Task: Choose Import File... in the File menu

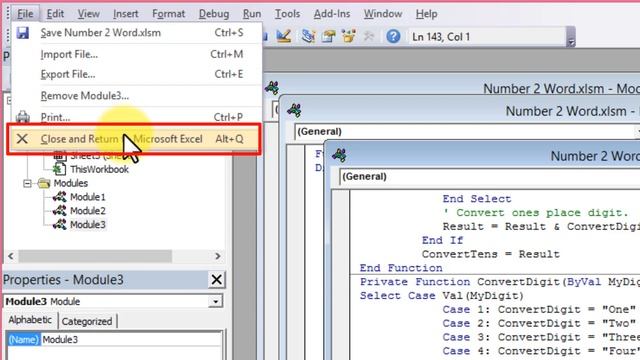Action: (136, 54)
